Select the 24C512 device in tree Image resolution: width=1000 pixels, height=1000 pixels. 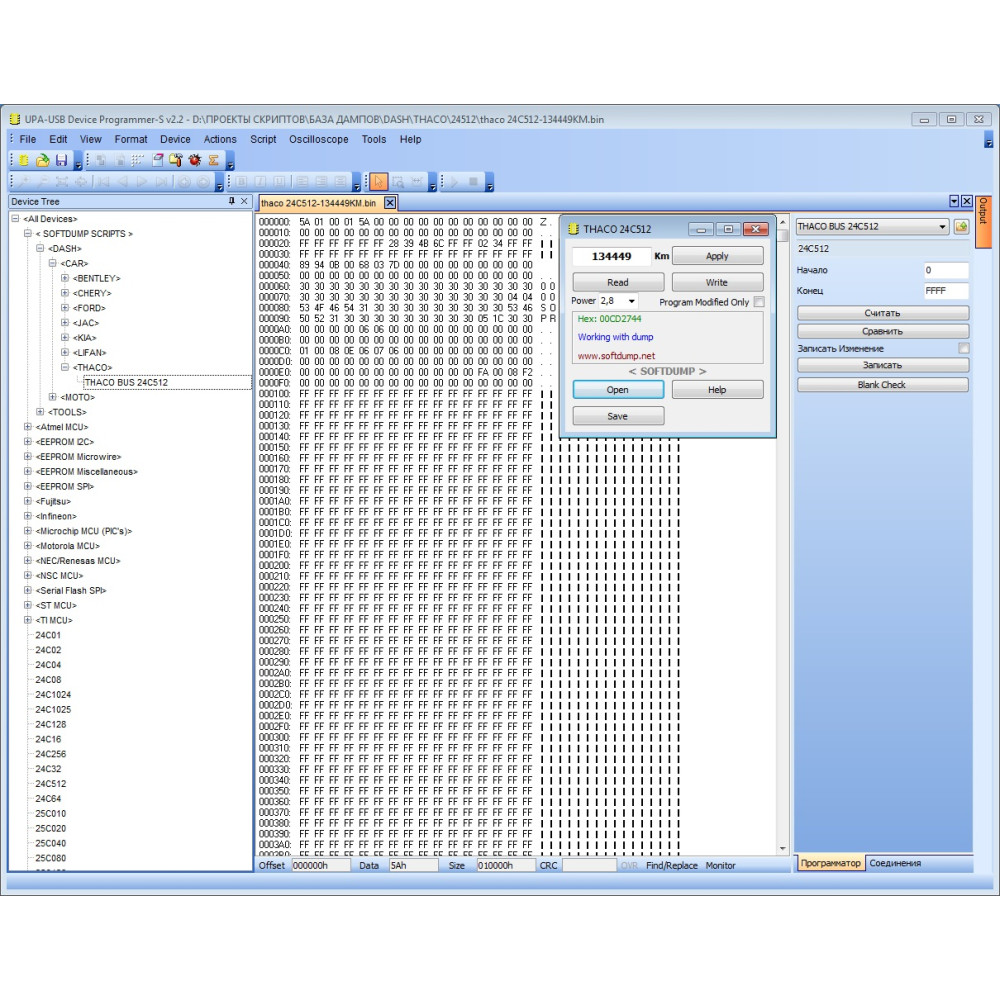50,784
